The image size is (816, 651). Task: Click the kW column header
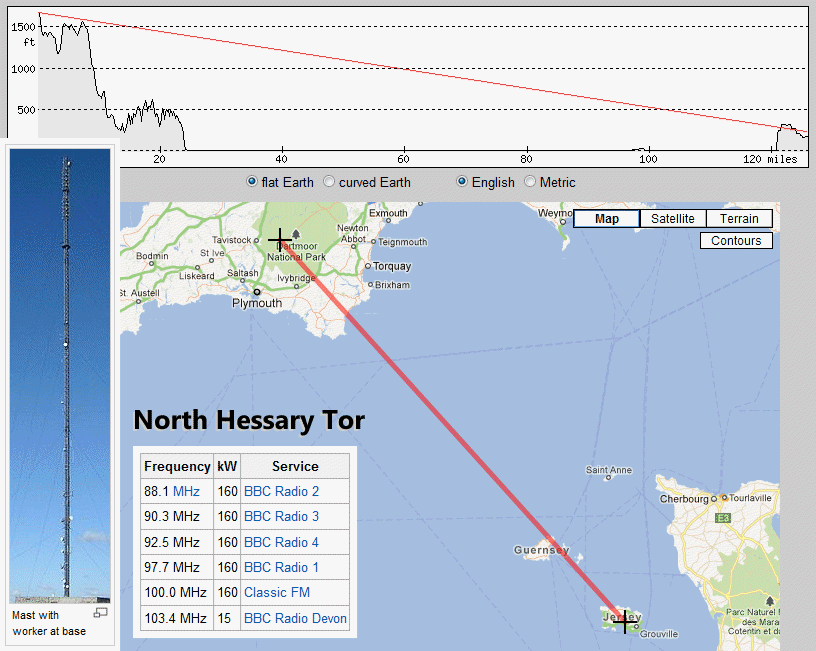[x=227, y=466]
